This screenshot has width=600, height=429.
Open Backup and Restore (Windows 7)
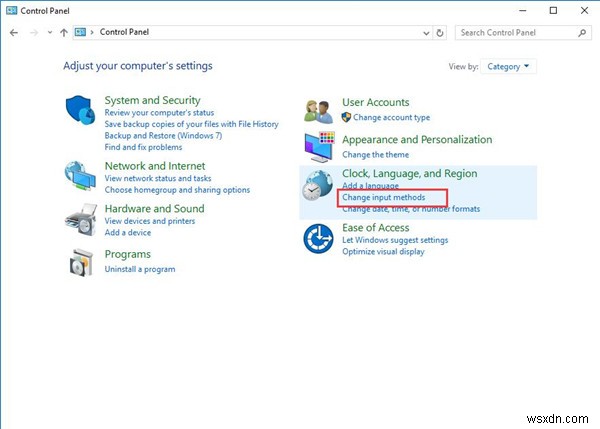[x=163, y=135]
